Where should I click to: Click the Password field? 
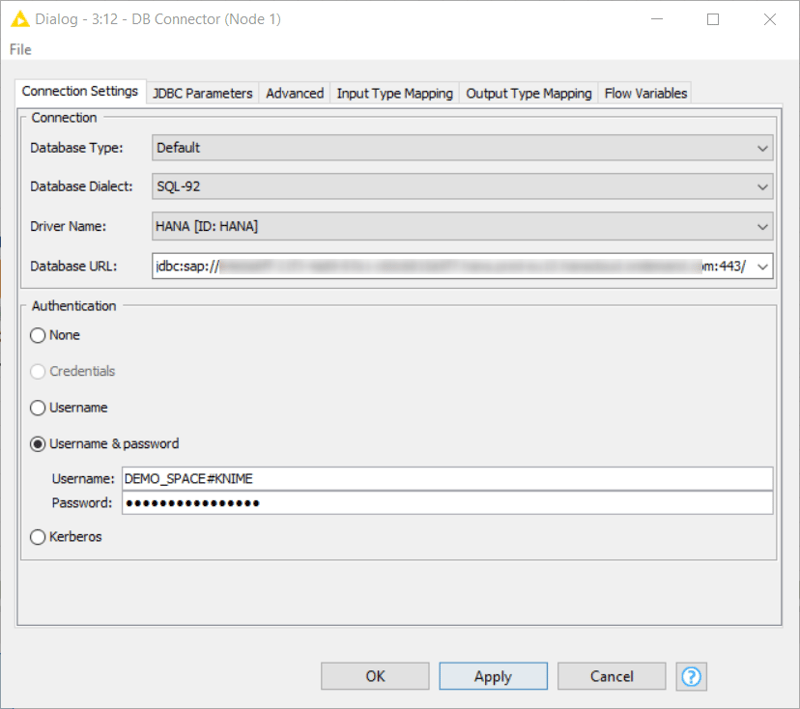tap(447, 503)
